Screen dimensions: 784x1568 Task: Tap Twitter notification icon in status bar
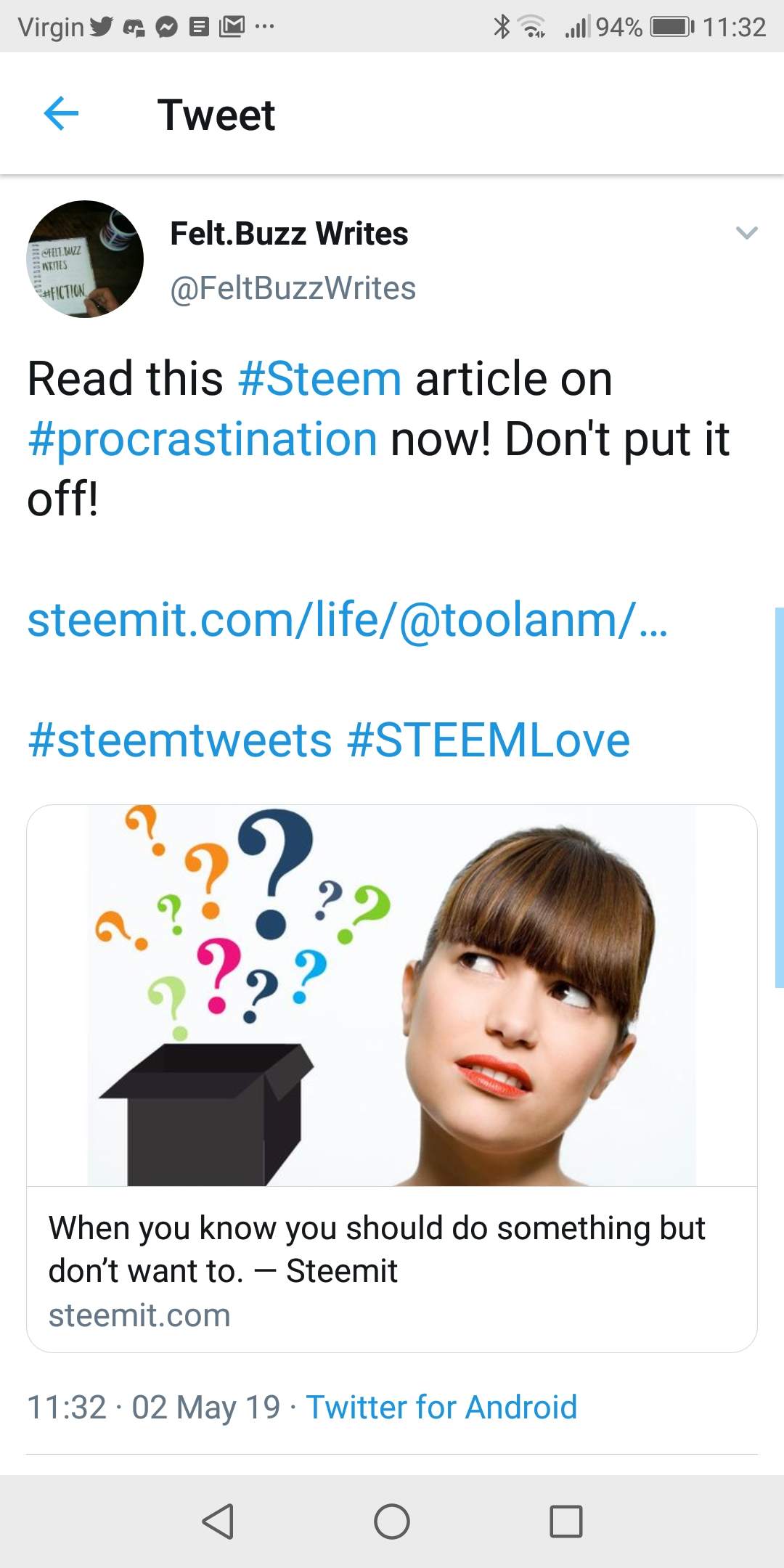[x=102, y=27]
